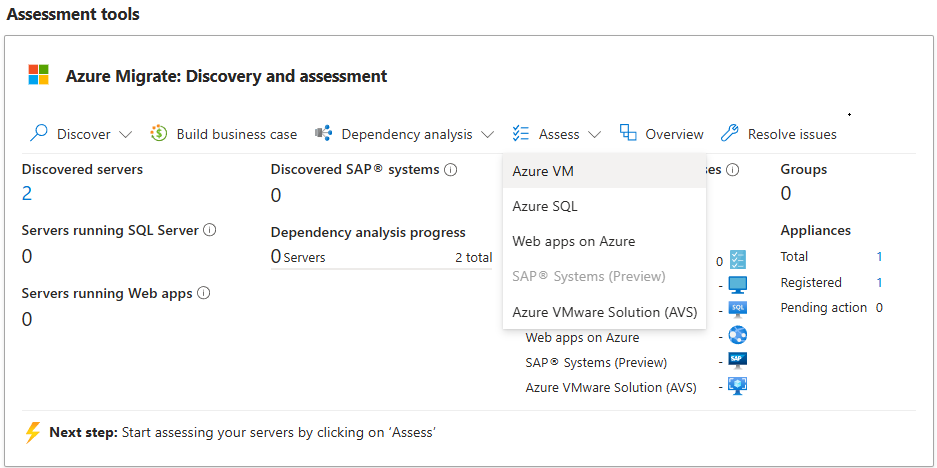Select Azure VM from Assess menu
Viewport: 937px width, 468px height.
(604, 171)
